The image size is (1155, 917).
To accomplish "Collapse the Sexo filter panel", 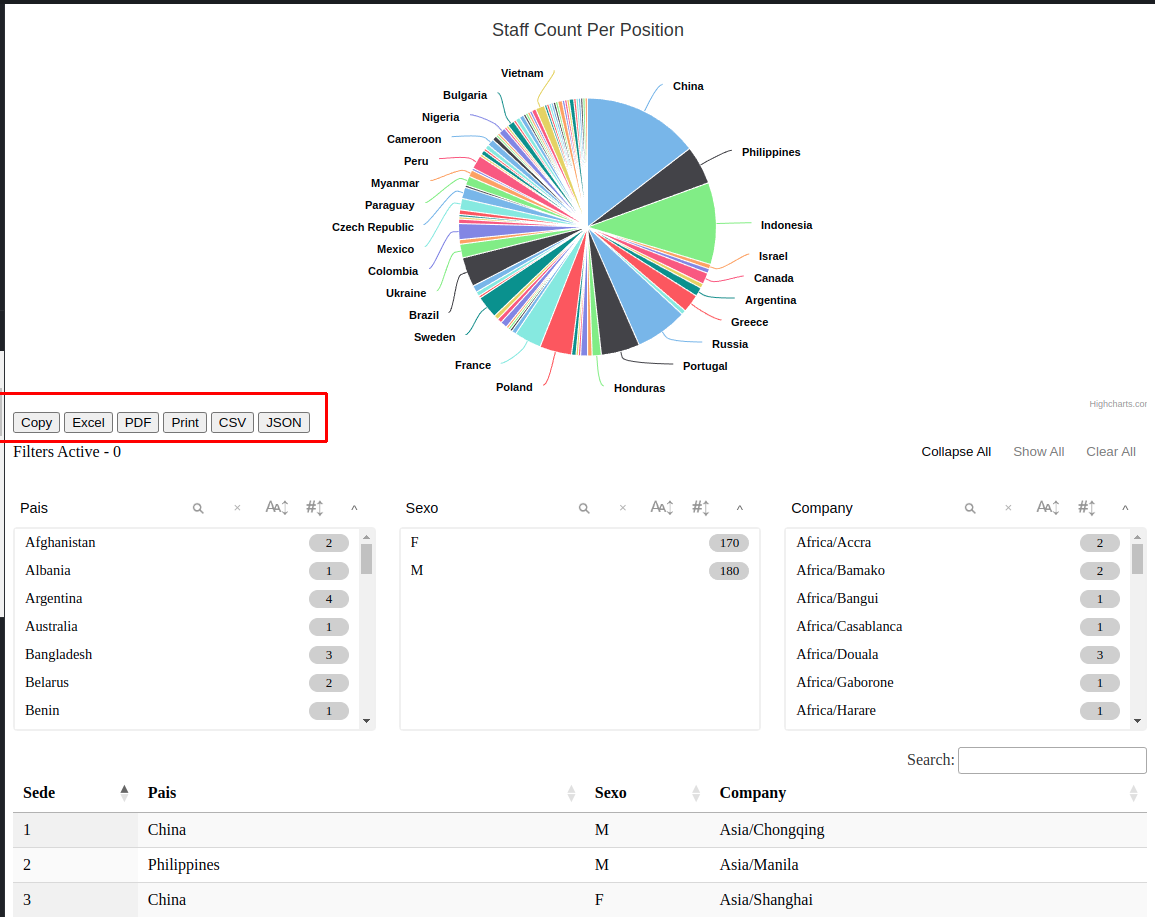I will [x=740, y=508].
